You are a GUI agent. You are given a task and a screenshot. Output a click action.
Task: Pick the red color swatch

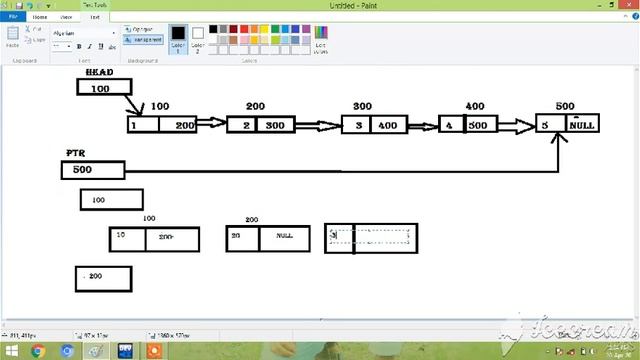[x=244, y=29]
